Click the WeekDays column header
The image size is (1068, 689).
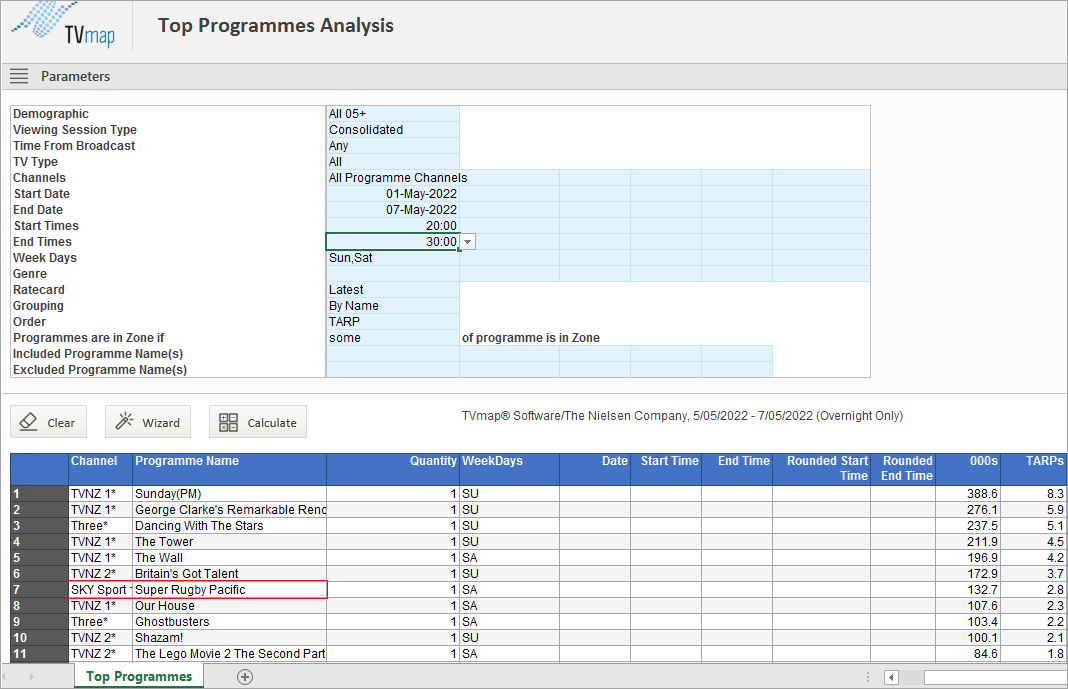click(509, 469)
